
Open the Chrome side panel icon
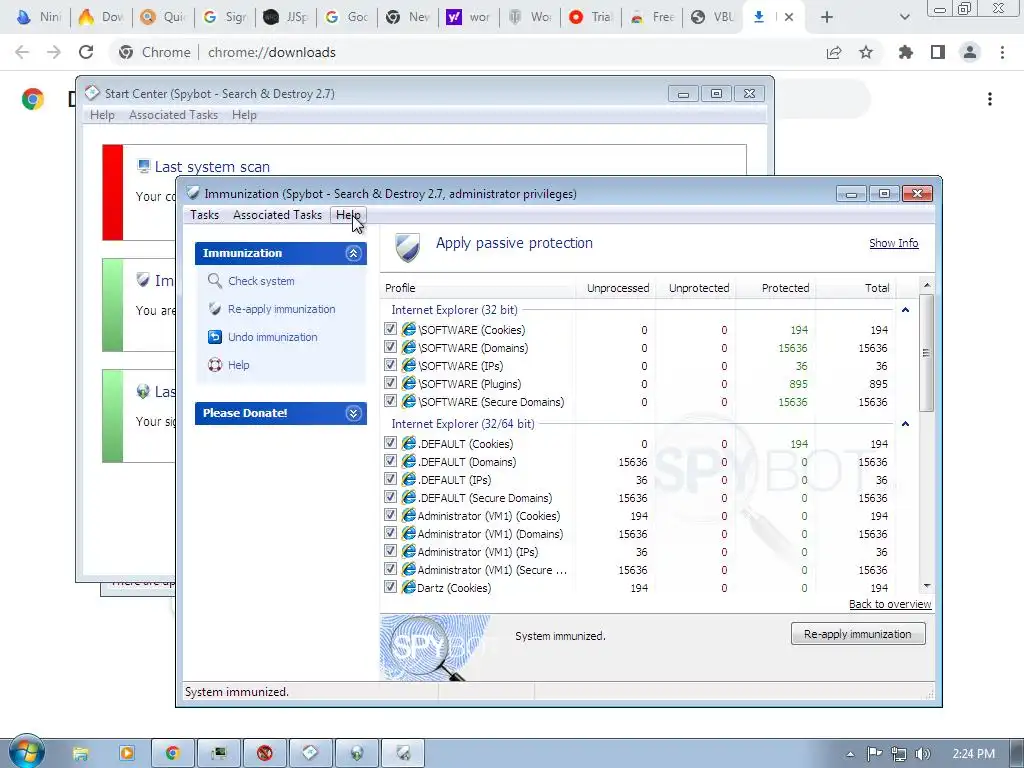point(938,52)
